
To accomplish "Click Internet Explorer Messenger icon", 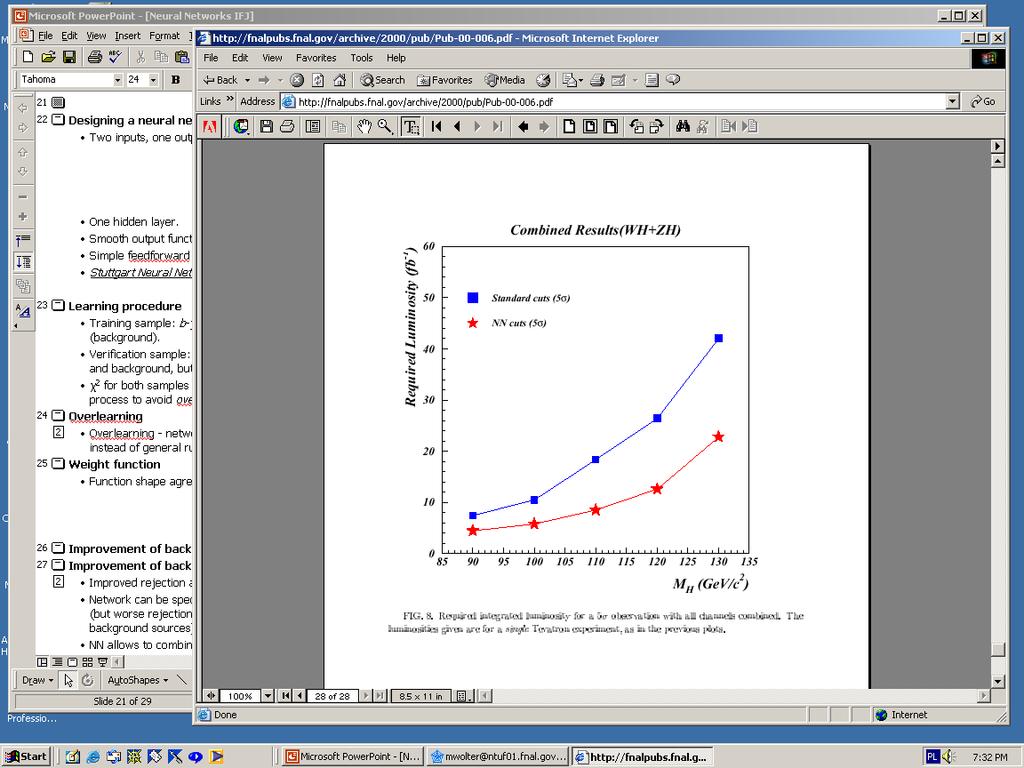I will pyautogui.click(x=673, y=80).
